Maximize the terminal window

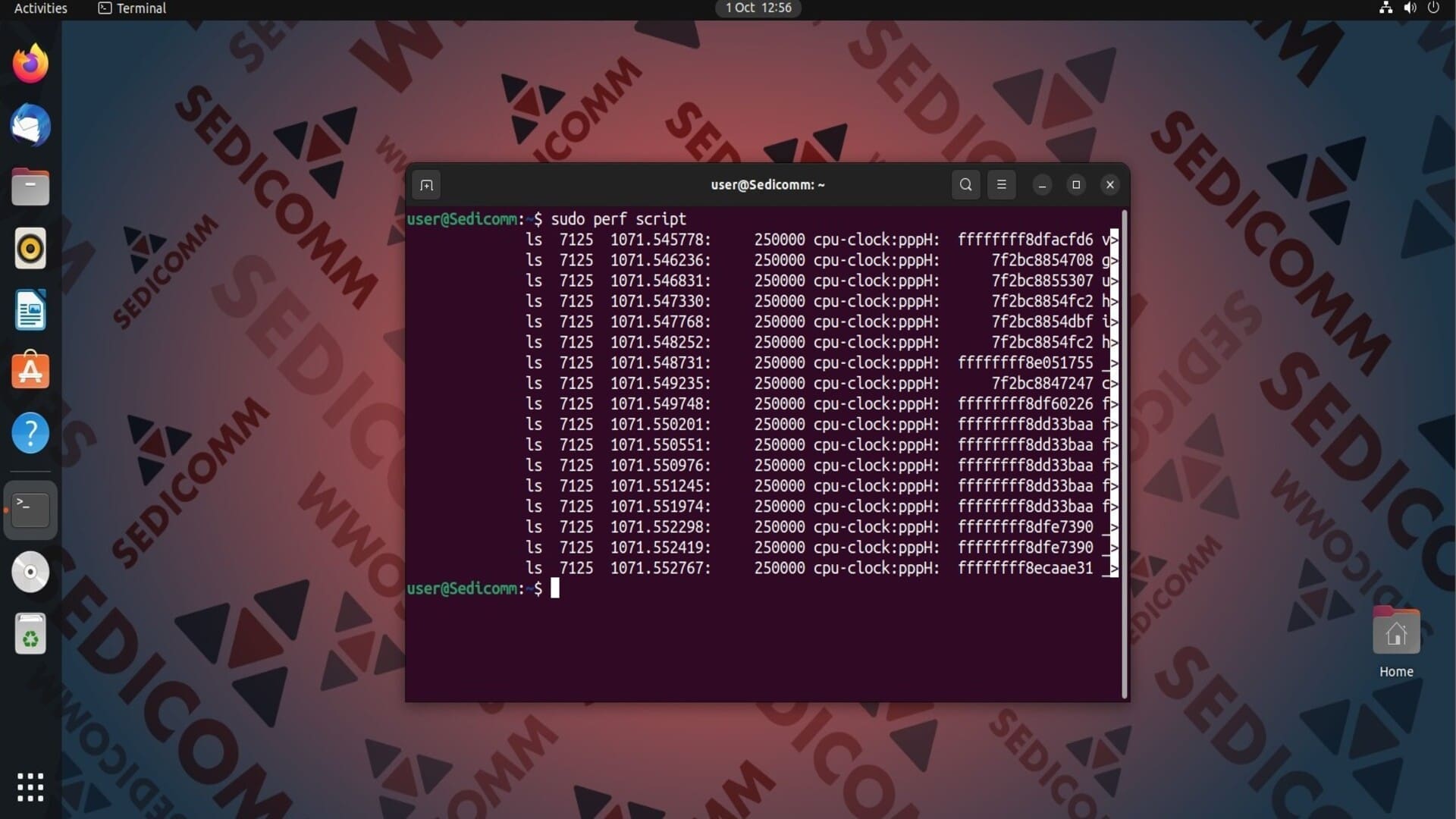pyautogui.click(x=1076, y=185)
